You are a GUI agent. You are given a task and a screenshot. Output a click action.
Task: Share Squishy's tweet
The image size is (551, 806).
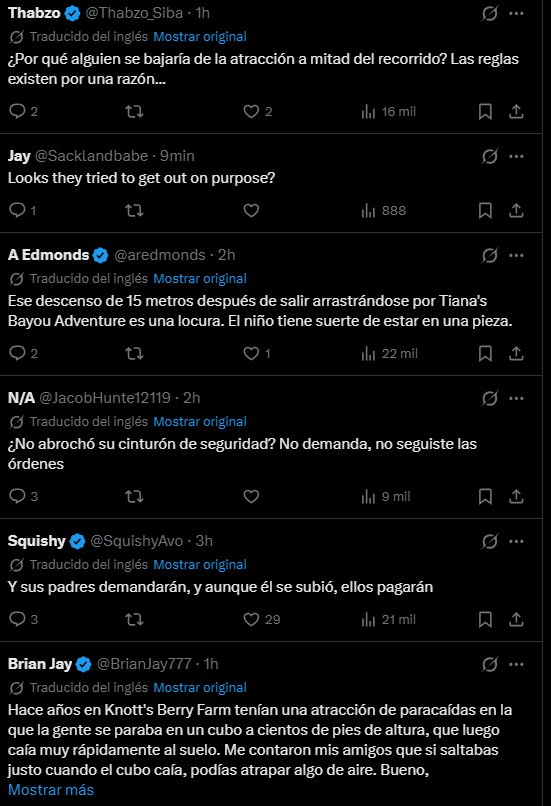[516, 619]
